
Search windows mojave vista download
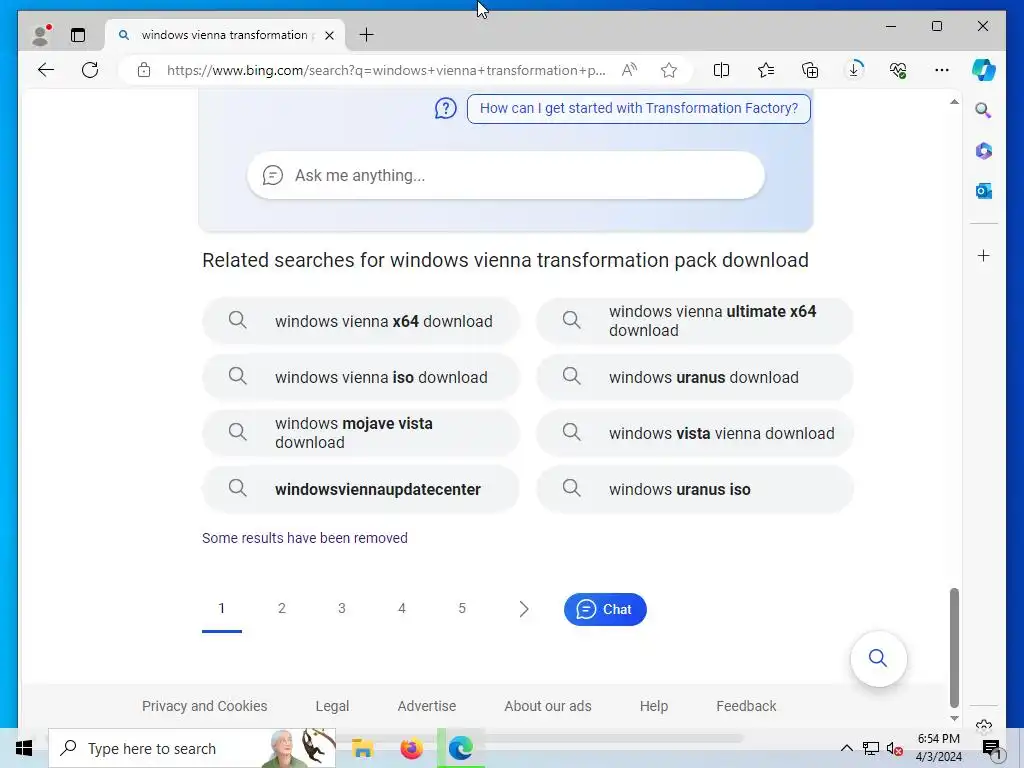[360, 433]
